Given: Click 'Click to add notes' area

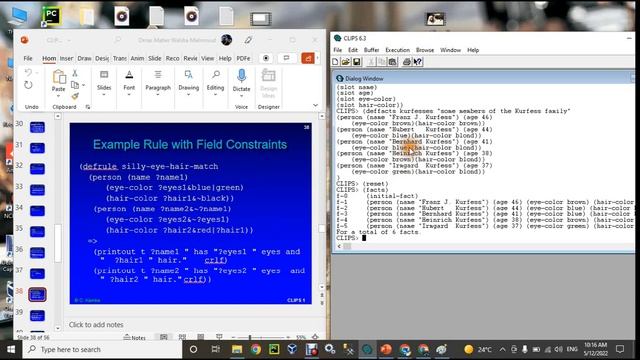Looking at the screenshot, I should pos(96,324).
